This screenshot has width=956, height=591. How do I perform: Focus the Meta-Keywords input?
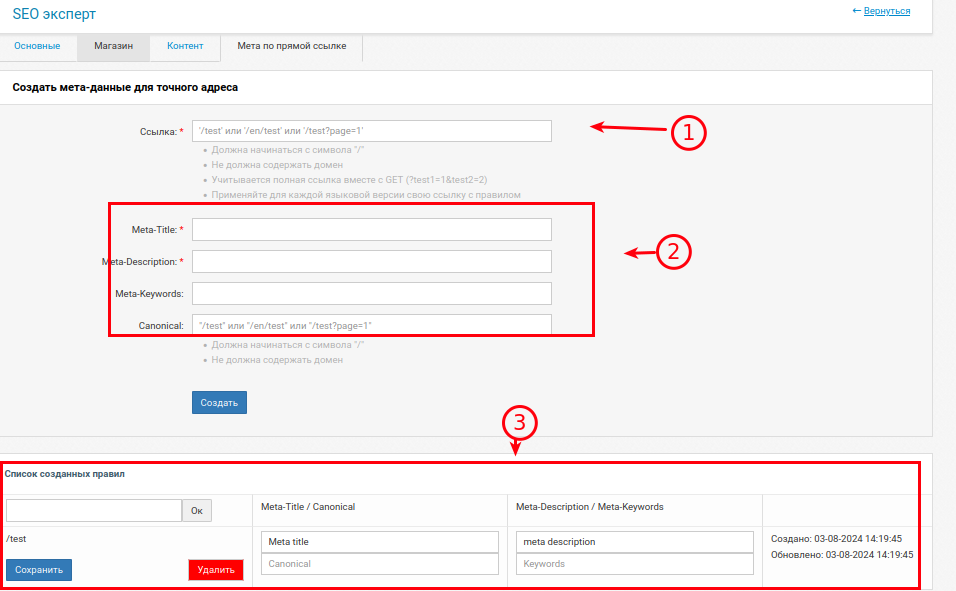(x=372, y=293)
